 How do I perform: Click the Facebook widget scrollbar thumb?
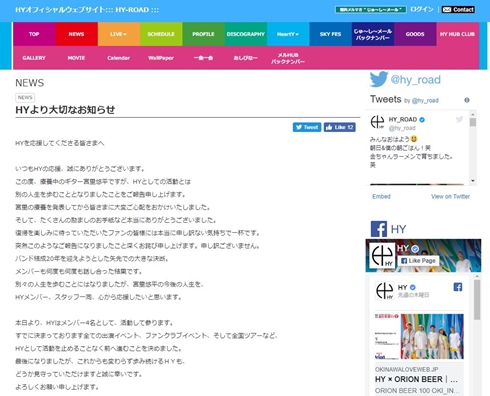tap(477, 299)
